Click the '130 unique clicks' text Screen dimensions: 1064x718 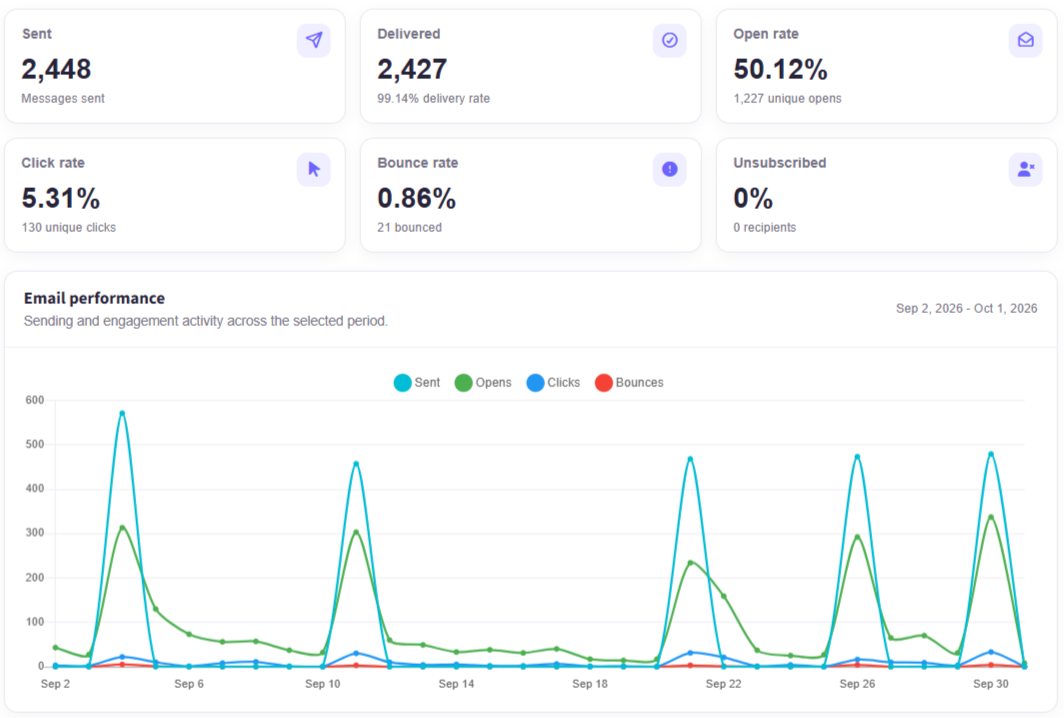[x=69, y=227]
